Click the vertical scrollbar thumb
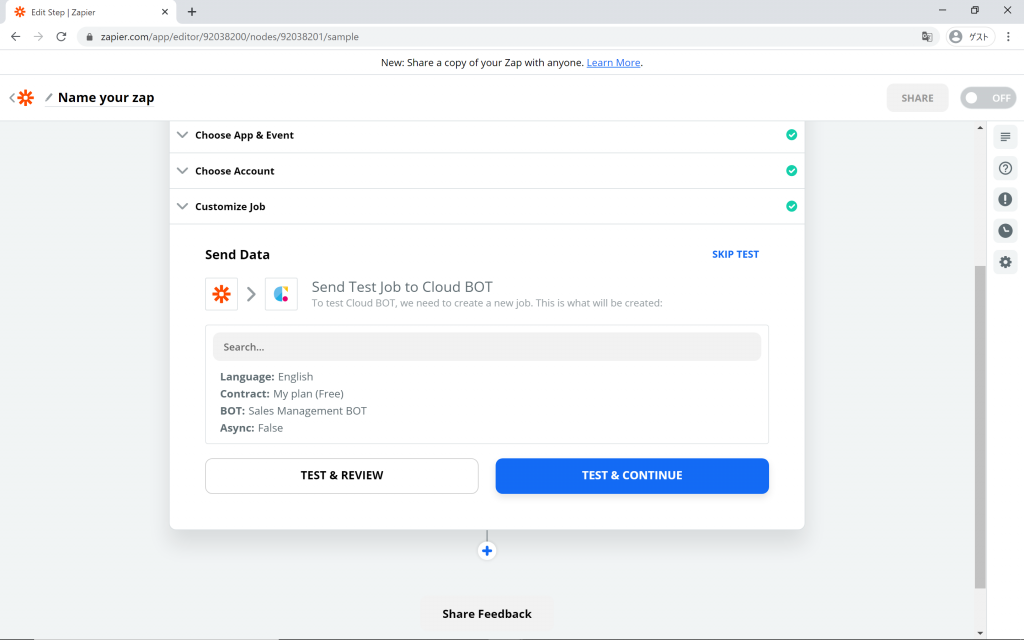1024x640 pixels. pyautogui.click(x=980, y=427)
